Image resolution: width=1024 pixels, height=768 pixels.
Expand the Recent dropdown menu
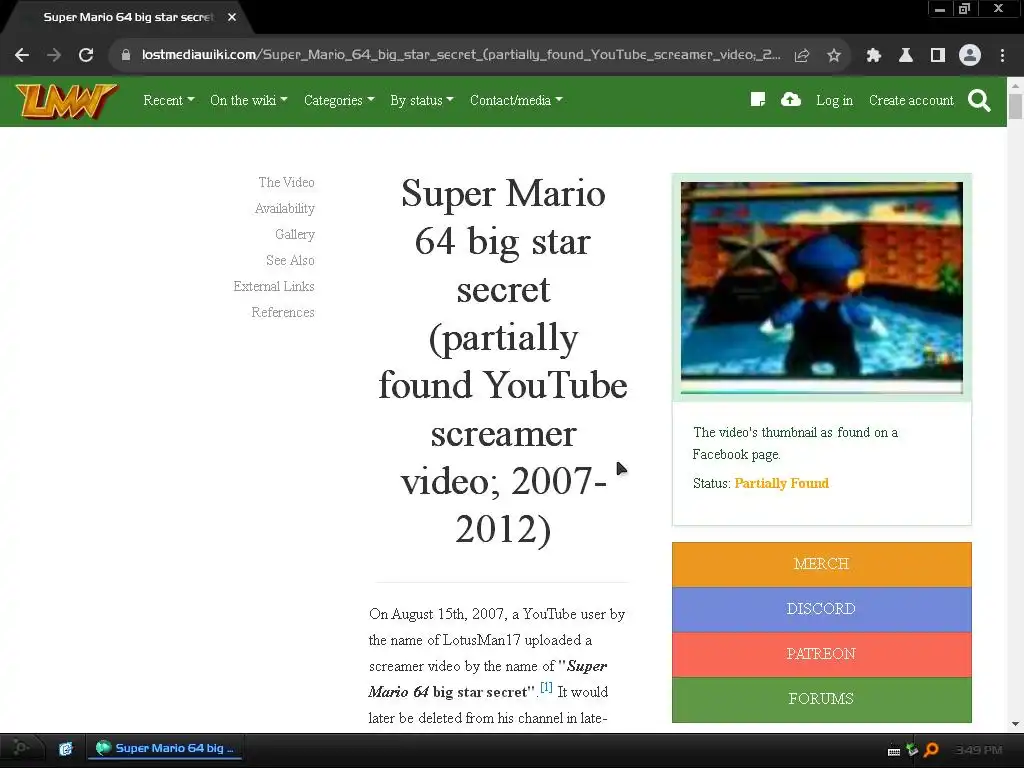168,101
